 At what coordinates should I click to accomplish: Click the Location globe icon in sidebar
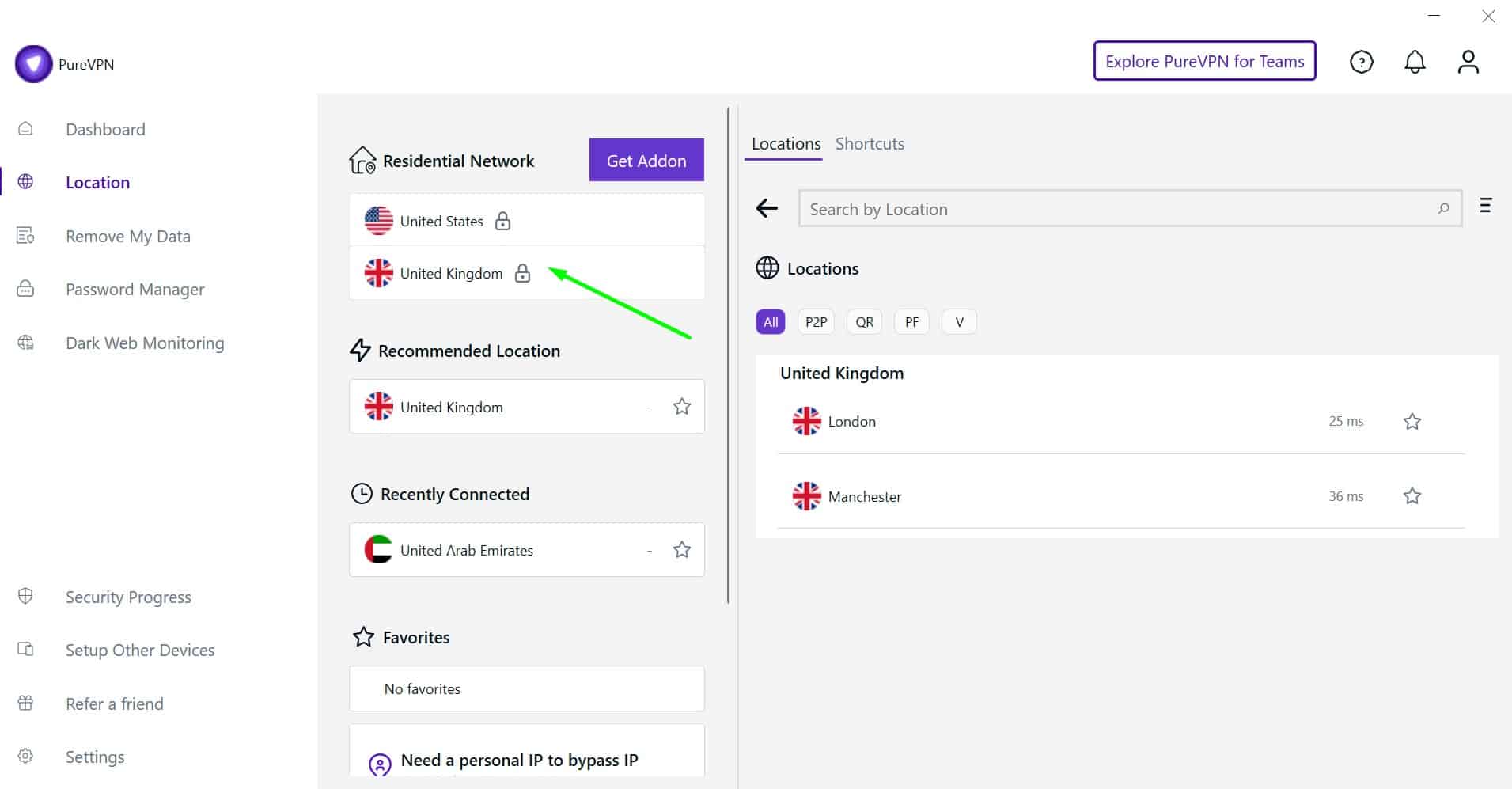coord(25,182)
